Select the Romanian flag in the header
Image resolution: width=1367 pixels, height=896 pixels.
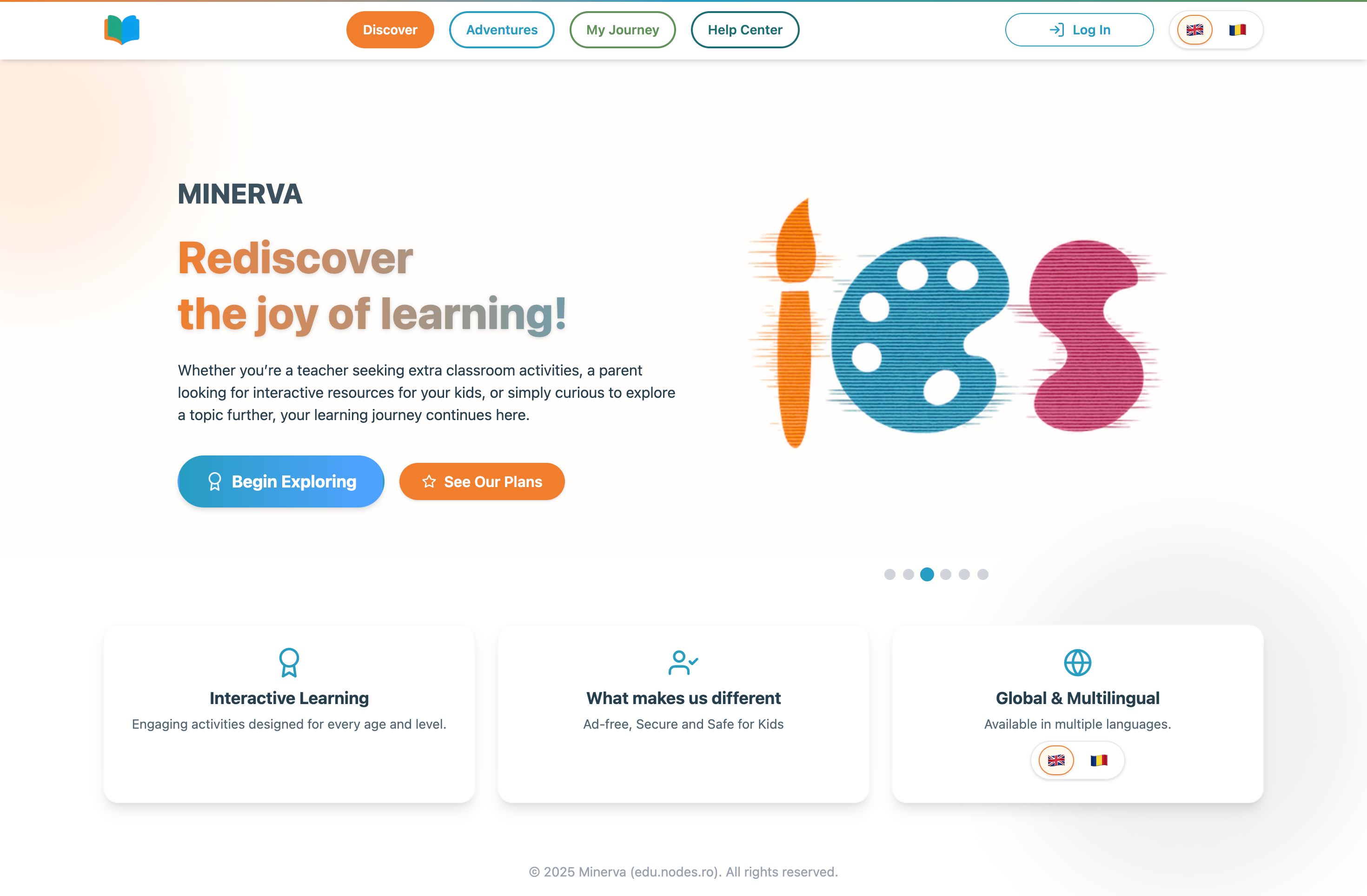click(1237, 30)
